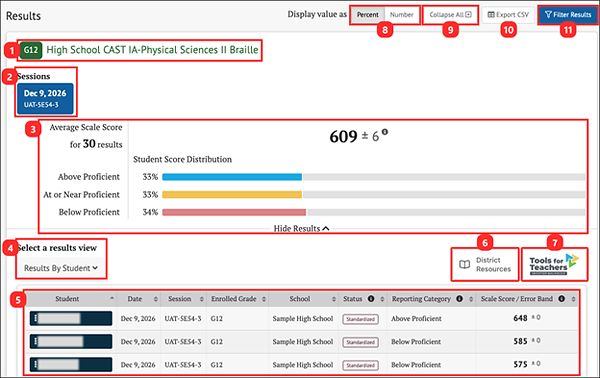Click Standardized badge in the 648 row

[x=360, y=319]
